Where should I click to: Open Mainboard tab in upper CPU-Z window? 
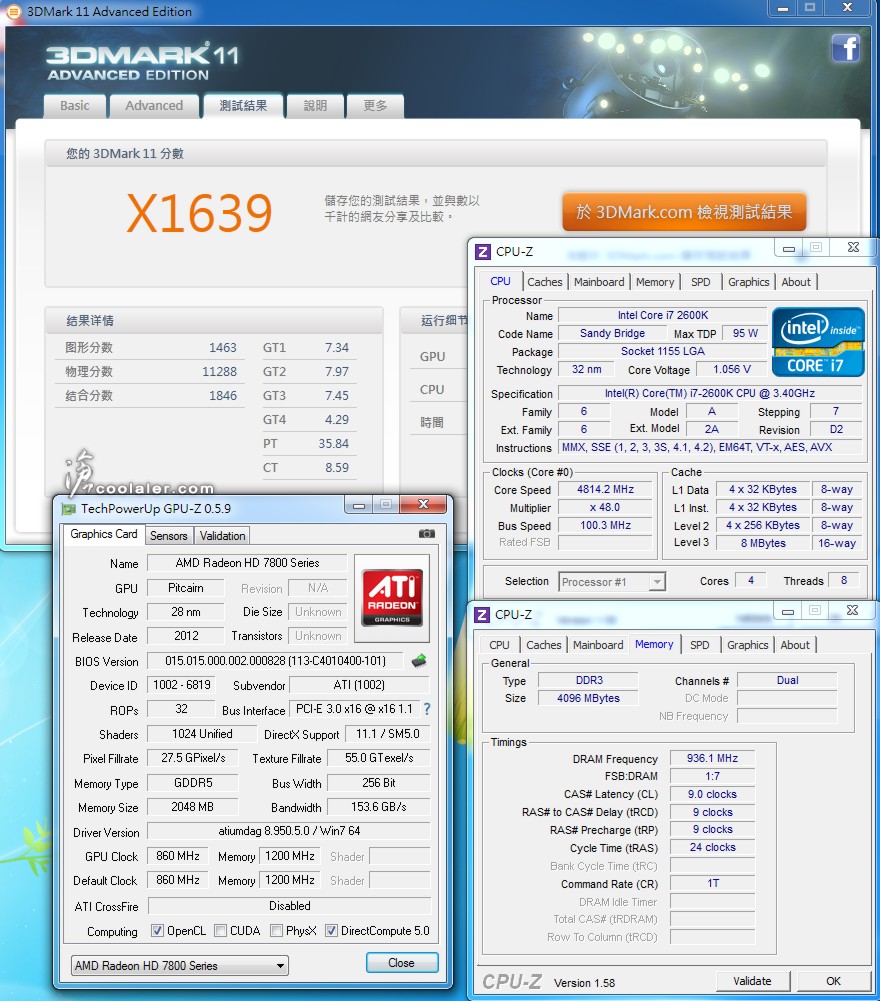click(x=599, y=282)
